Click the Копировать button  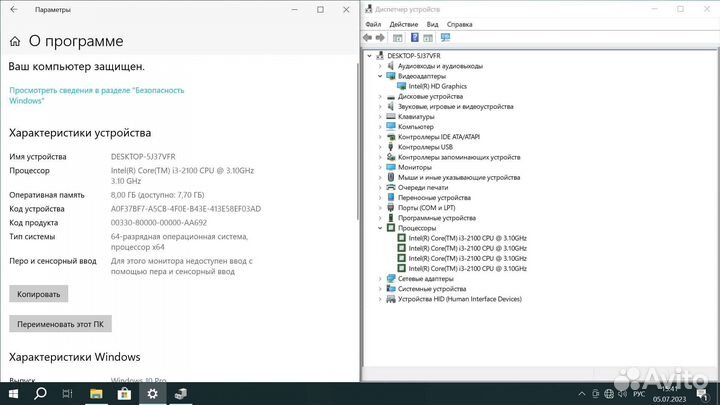39,294
